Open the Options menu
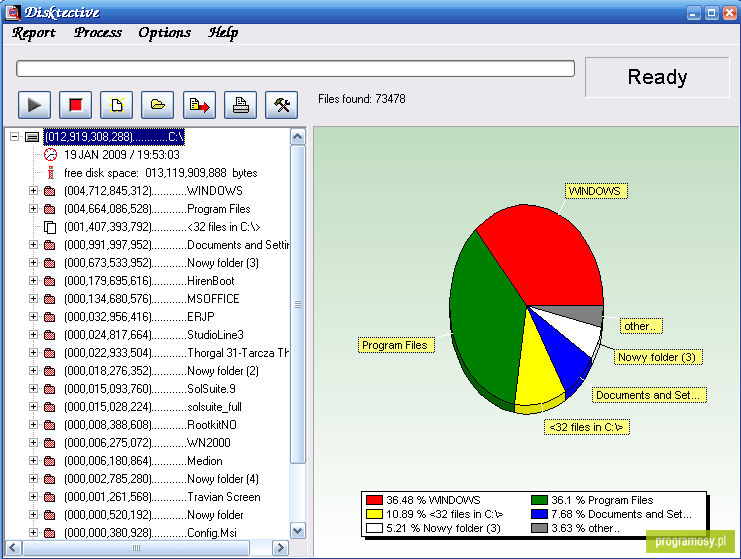This screenshot has width=741, height=559. [x=164, y=33]
